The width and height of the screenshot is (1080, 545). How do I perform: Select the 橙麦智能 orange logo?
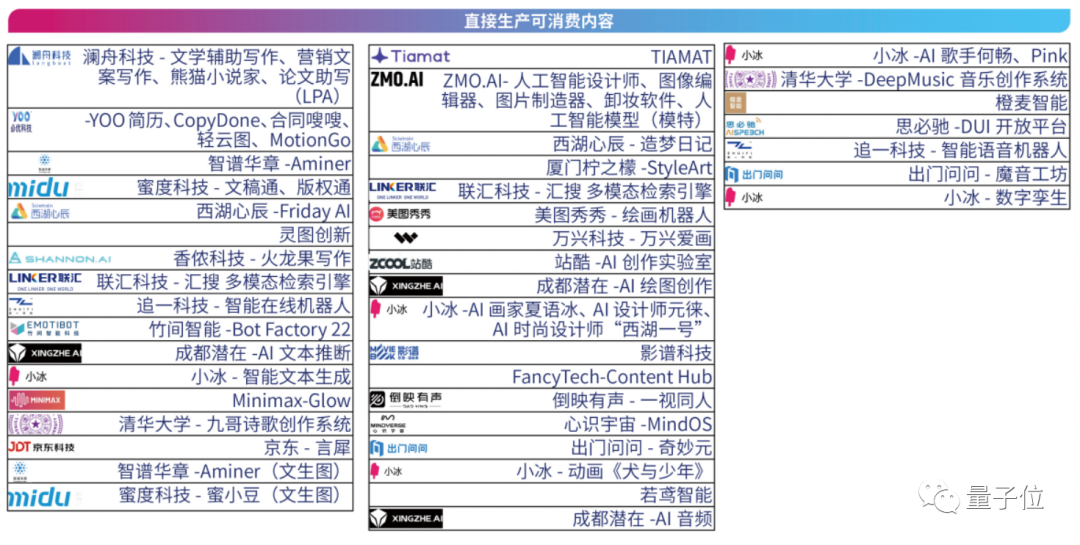click(736, 103)
